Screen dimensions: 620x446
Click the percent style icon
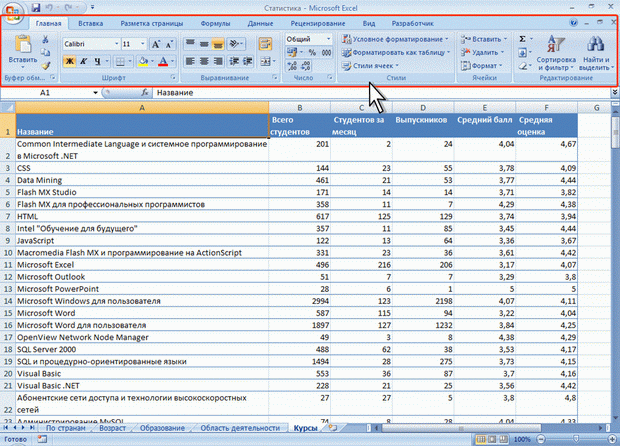pyautogui.click(x=311, y=52)
